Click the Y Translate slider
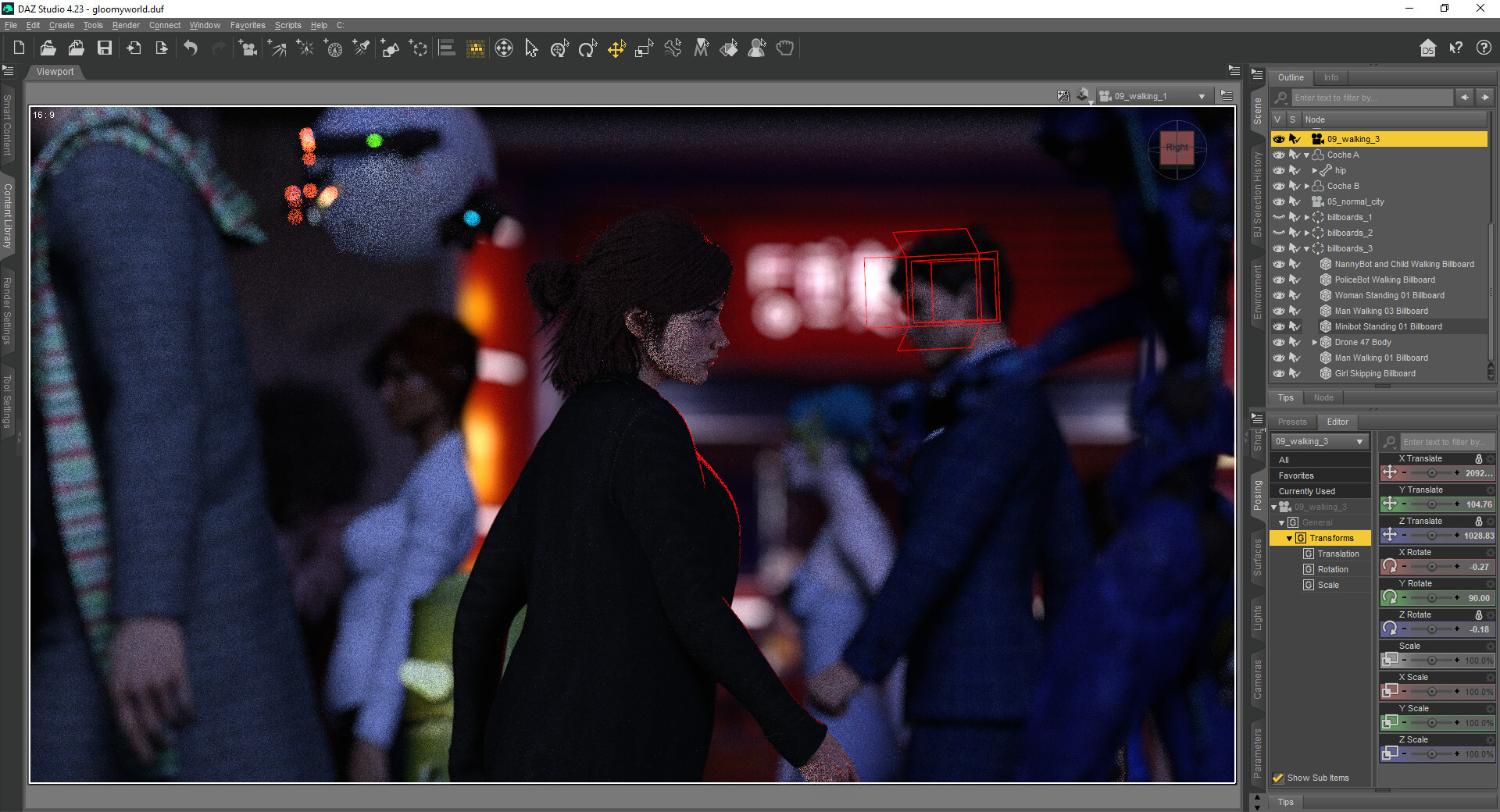Image resolution: width=1500 pixels, height=812 pixels. tap(1431, 504)
